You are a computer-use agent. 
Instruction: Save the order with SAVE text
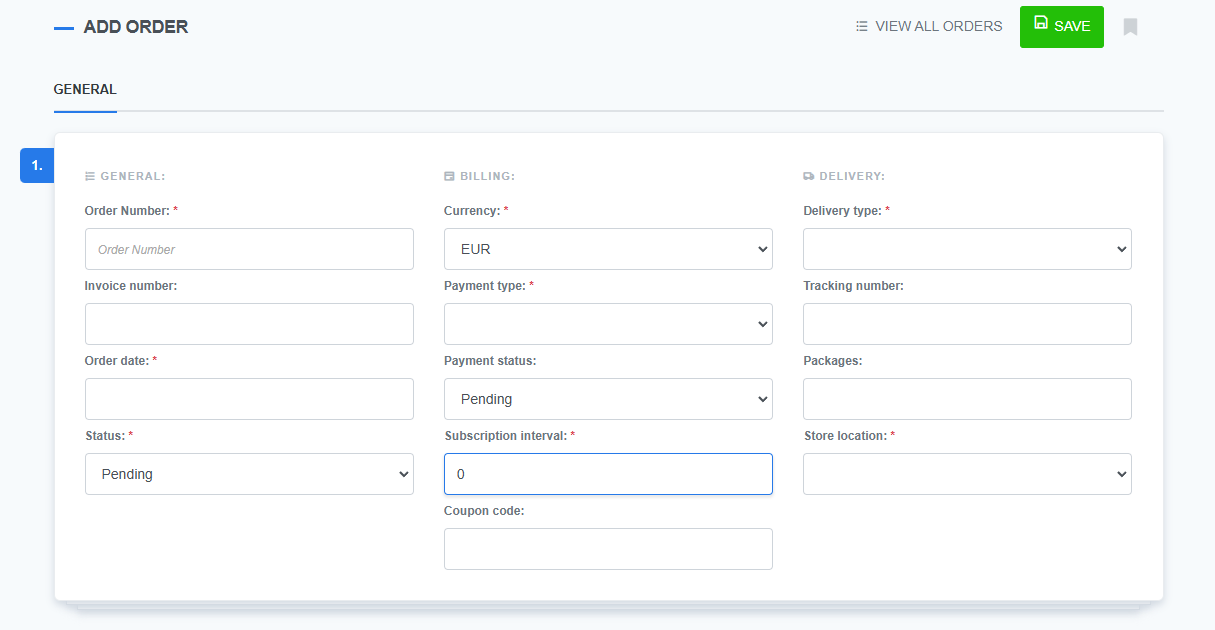click(x=1072, y=27)
